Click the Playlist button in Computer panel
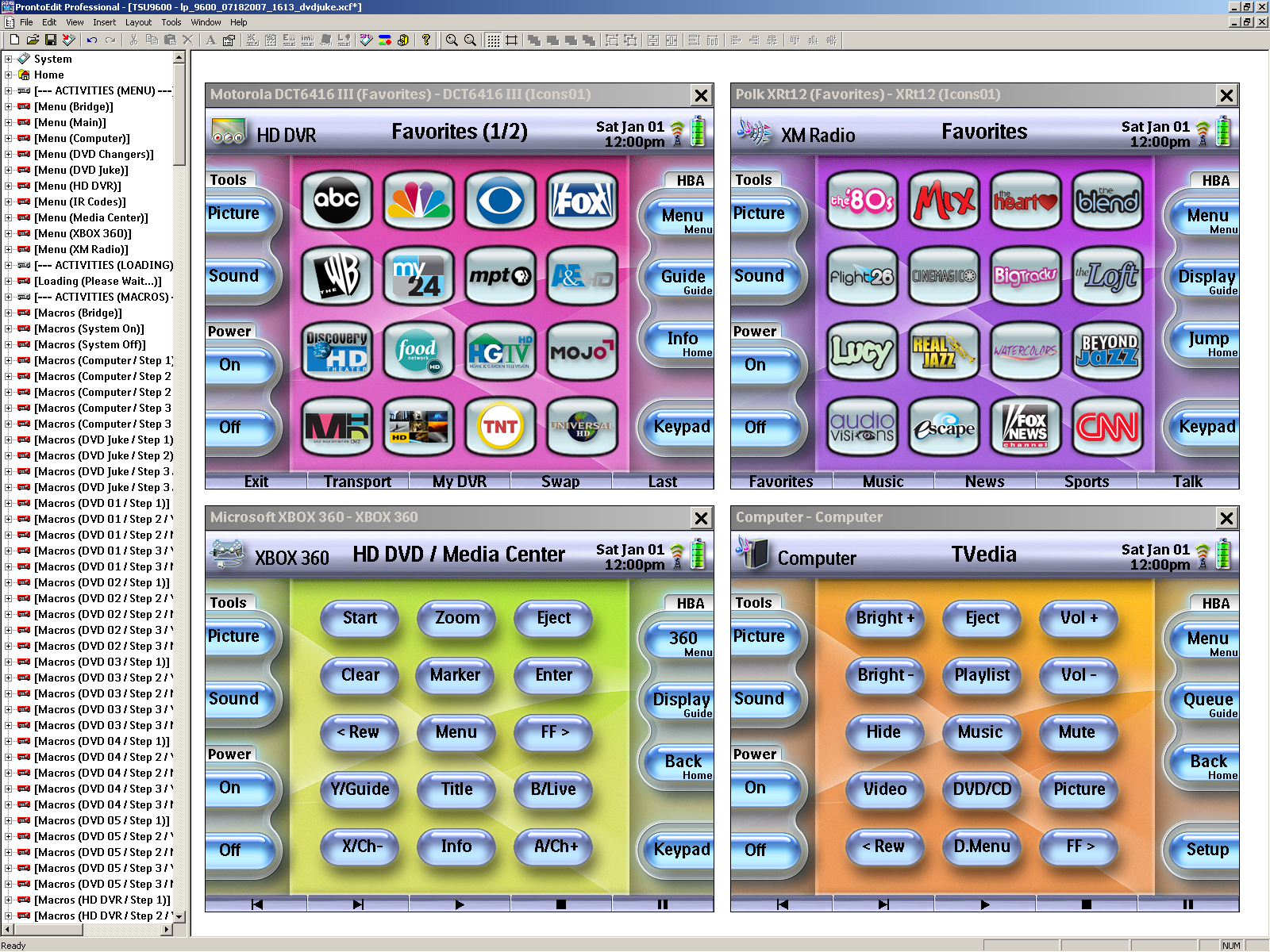The height and width of the screenshot is (952, 1270). [x=982, y=675]
